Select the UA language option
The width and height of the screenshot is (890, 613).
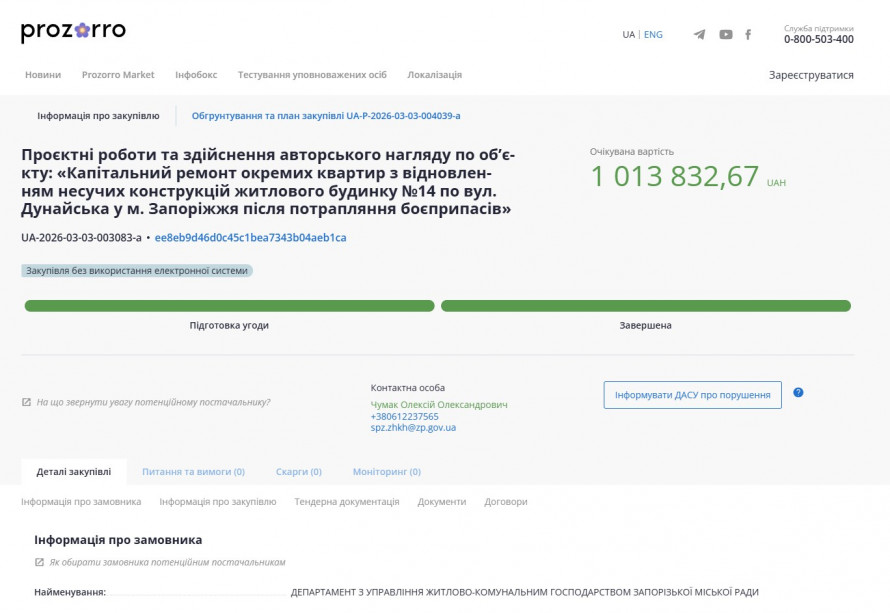point(630,34)
